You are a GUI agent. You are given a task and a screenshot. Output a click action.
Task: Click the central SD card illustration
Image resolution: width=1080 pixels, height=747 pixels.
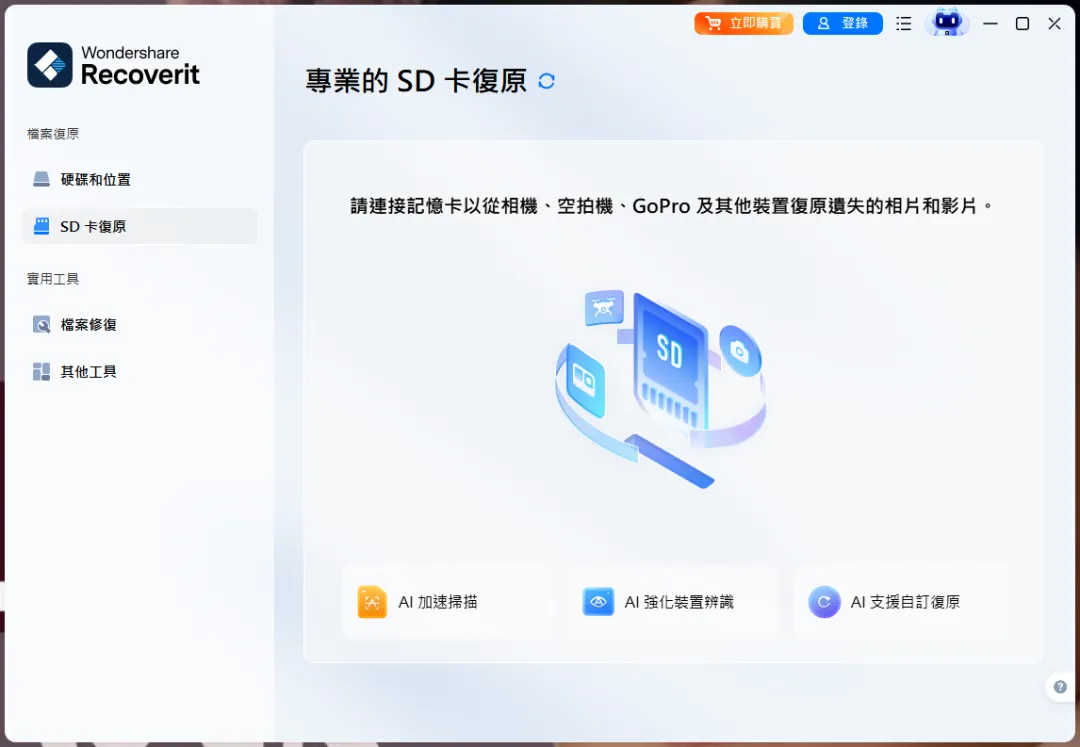[x=669, y=363]
